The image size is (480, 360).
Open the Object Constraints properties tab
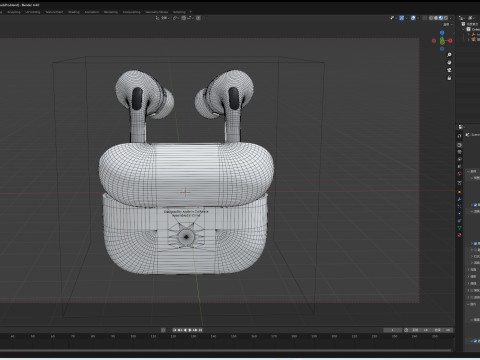[459, 221]
